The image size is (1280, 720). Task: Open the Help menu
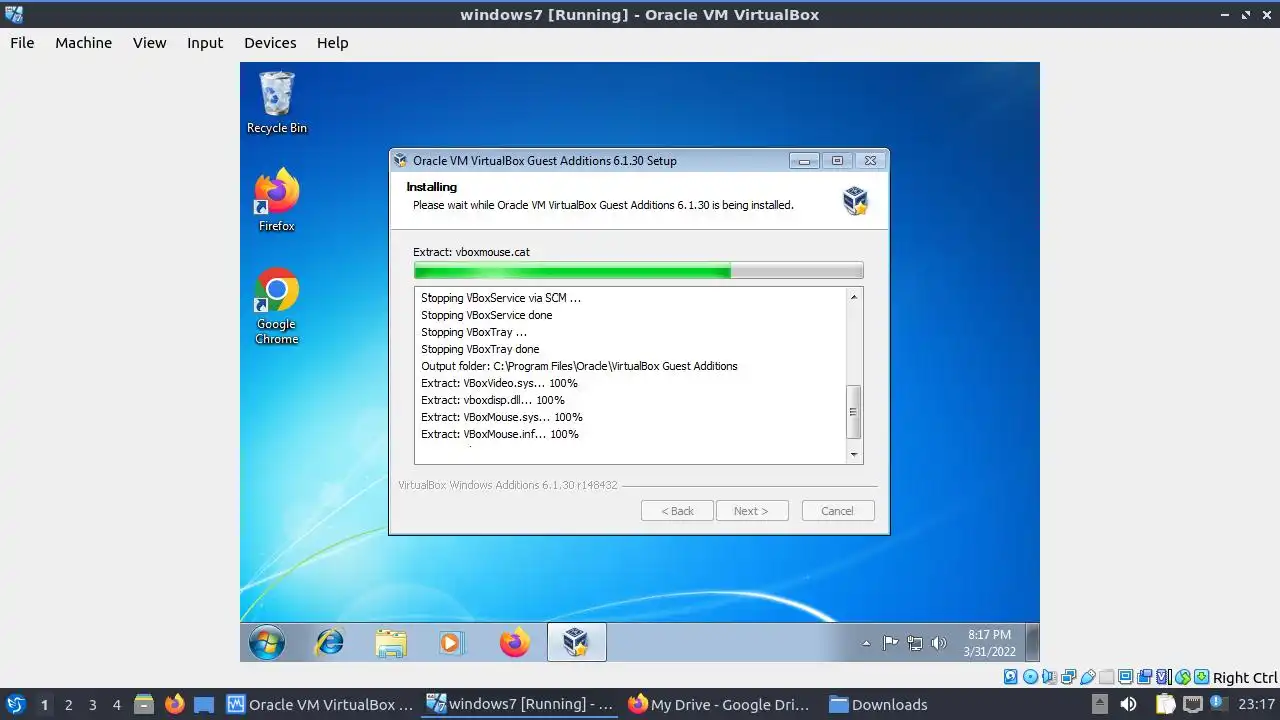[333, 43]
